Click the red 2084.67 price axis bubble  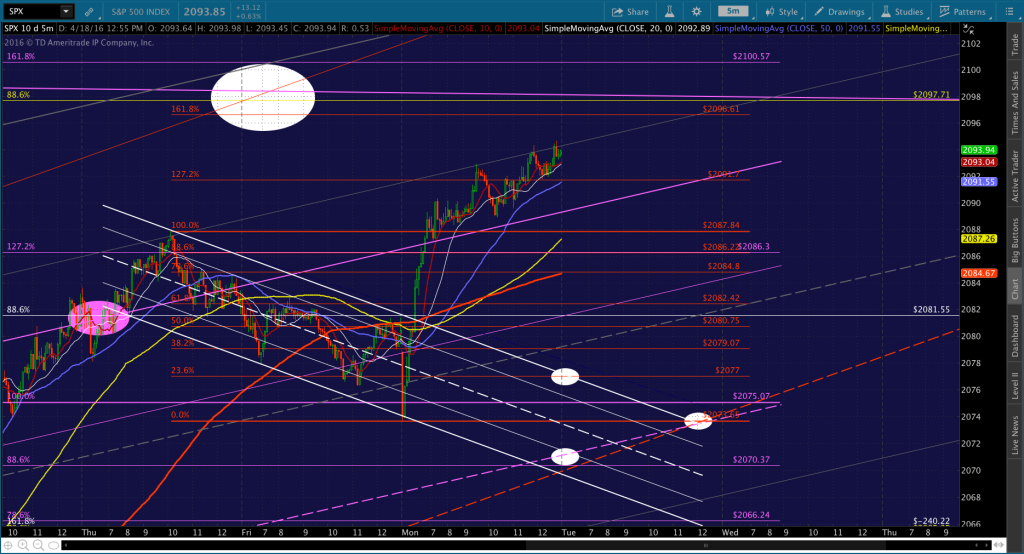tap(979, 273)
